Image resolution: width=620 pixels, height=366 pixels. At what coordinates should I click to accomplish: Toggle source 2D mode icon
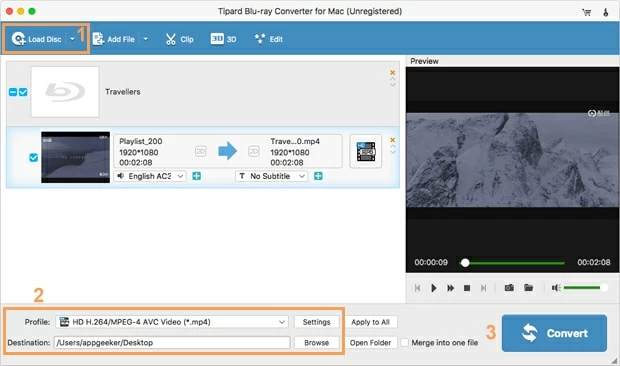point(200,151)
